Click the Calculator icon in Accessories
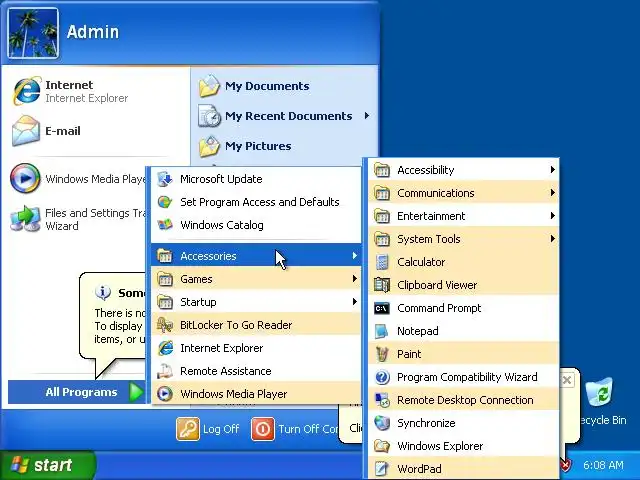 382,262
